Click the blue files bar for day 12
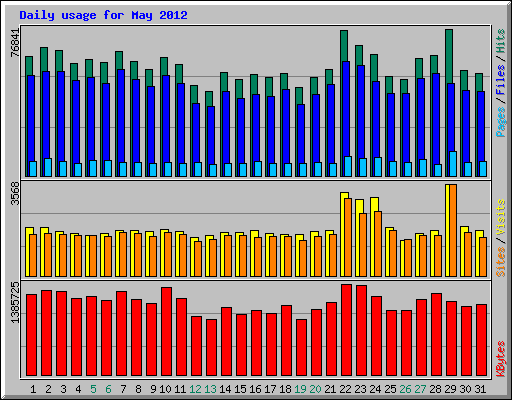The width and height of the screenshot is (512, 400). (196, 133)
